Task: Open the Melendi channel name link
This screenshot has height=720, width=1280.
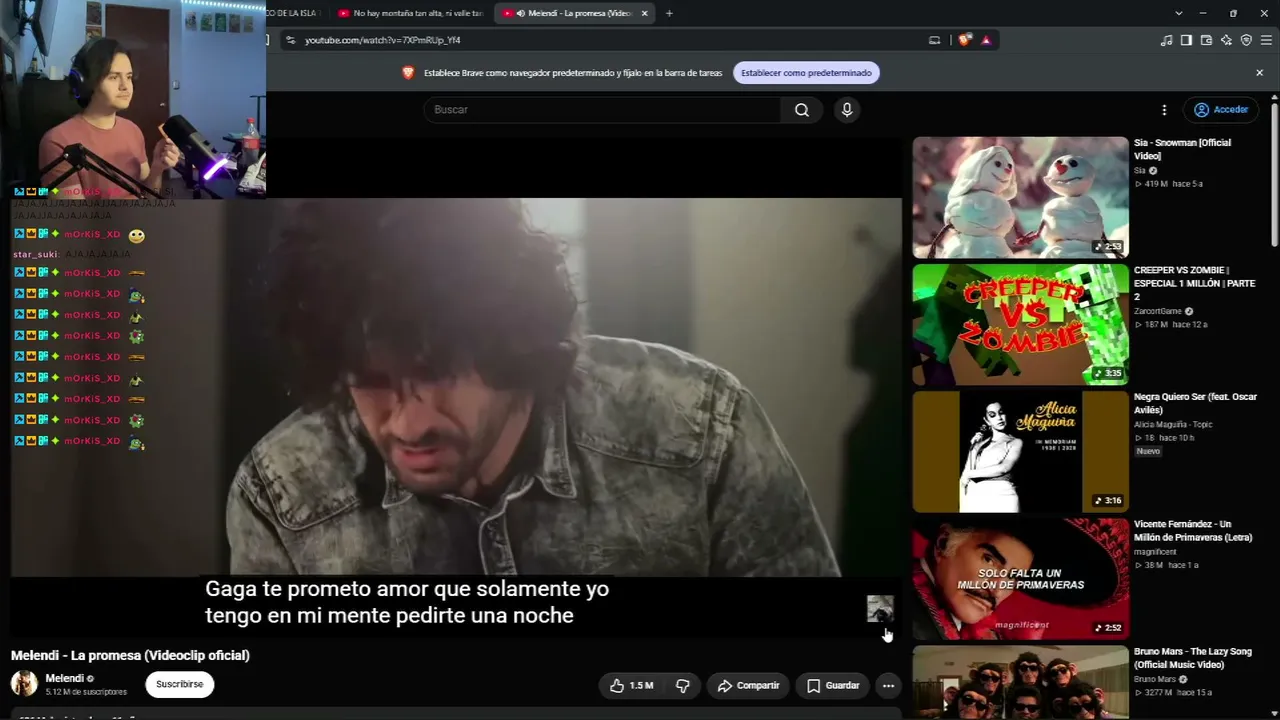Action: pos(64,678)
